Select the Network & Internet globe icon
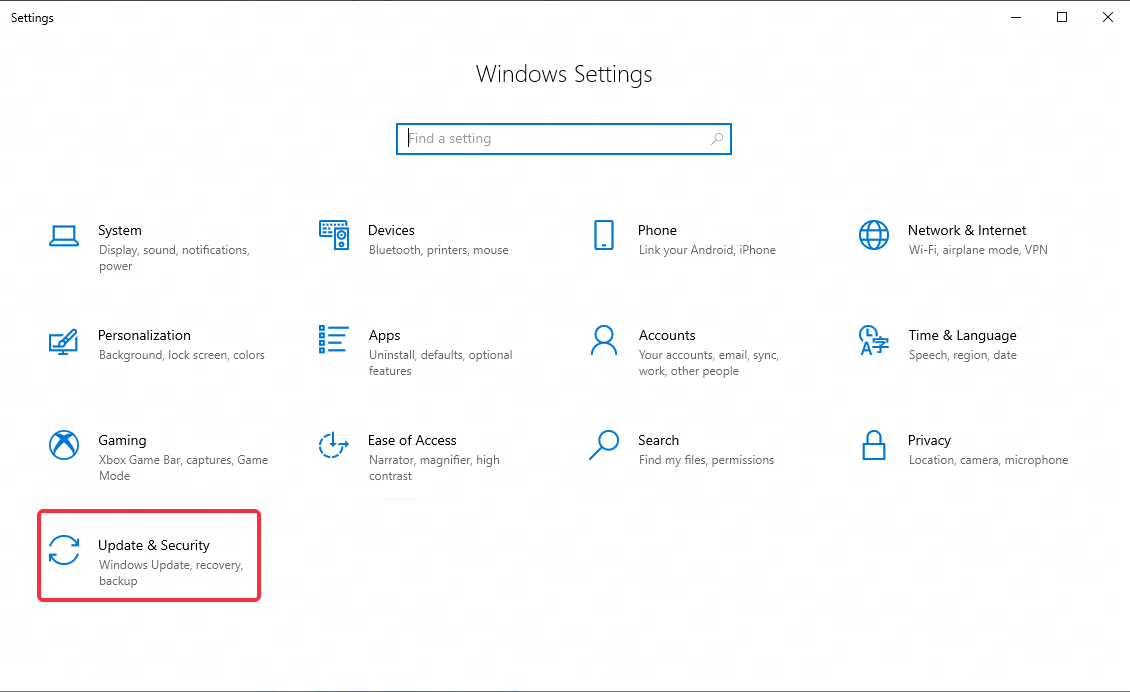 tap(873, 235)
